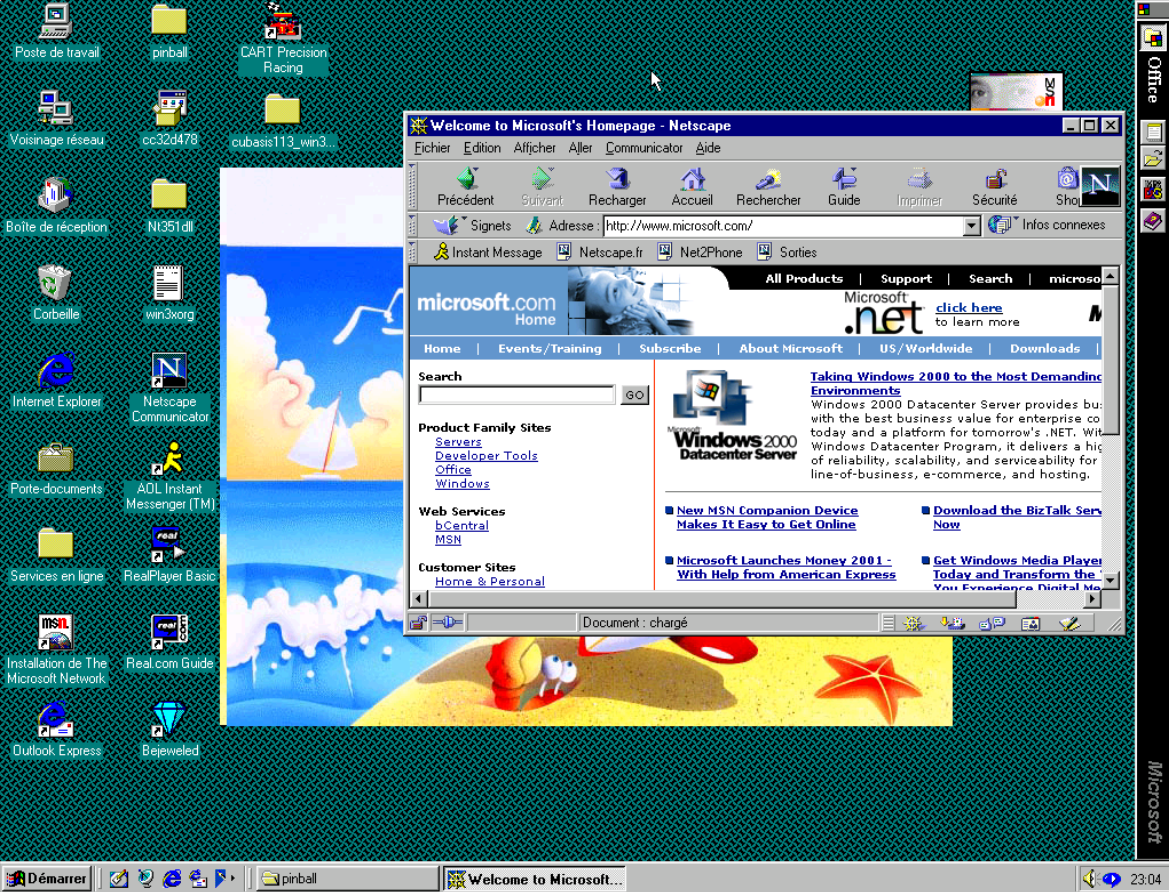Select the Outlook Express desktop icon
This screenshot has width=1169, height=892.
(x=57, y=729)
